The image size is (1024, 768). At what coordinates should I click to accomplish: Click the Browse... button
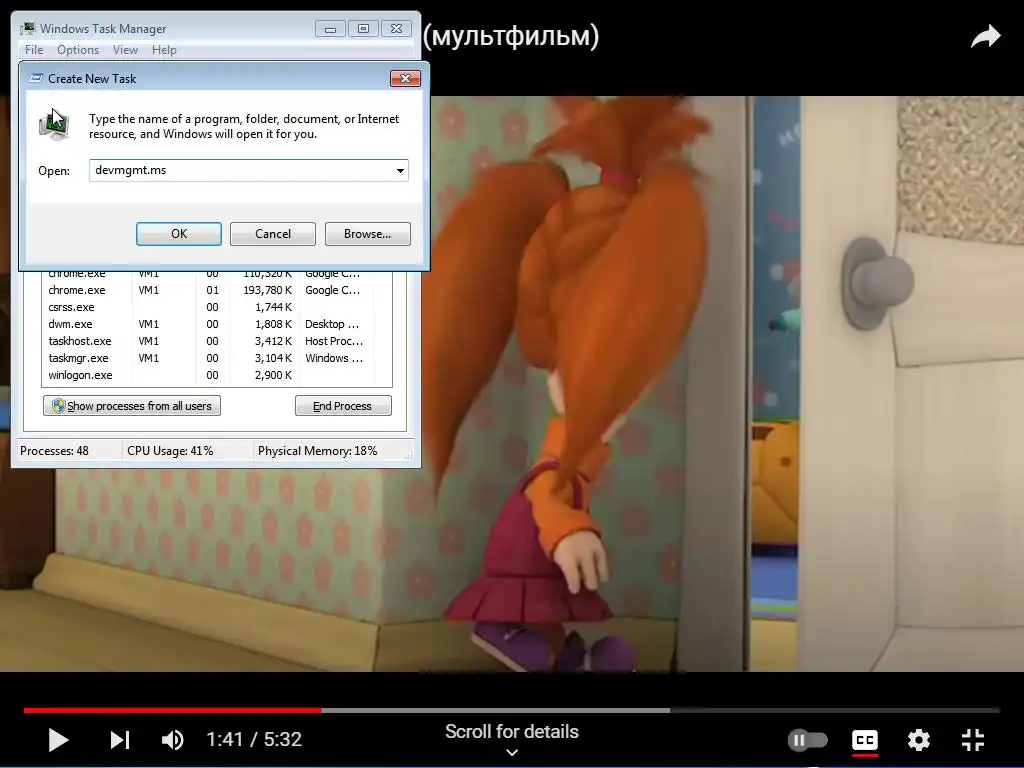tap(368, 234)
